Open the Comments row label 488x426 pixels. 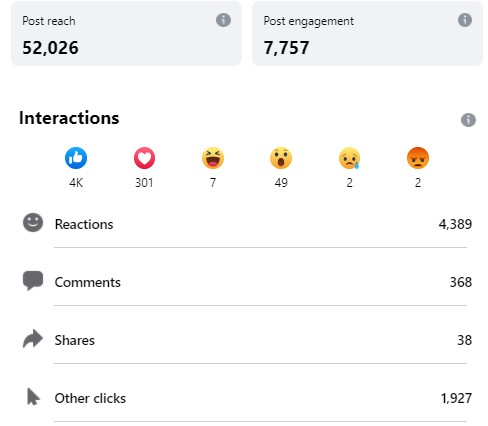click(88, 282)
